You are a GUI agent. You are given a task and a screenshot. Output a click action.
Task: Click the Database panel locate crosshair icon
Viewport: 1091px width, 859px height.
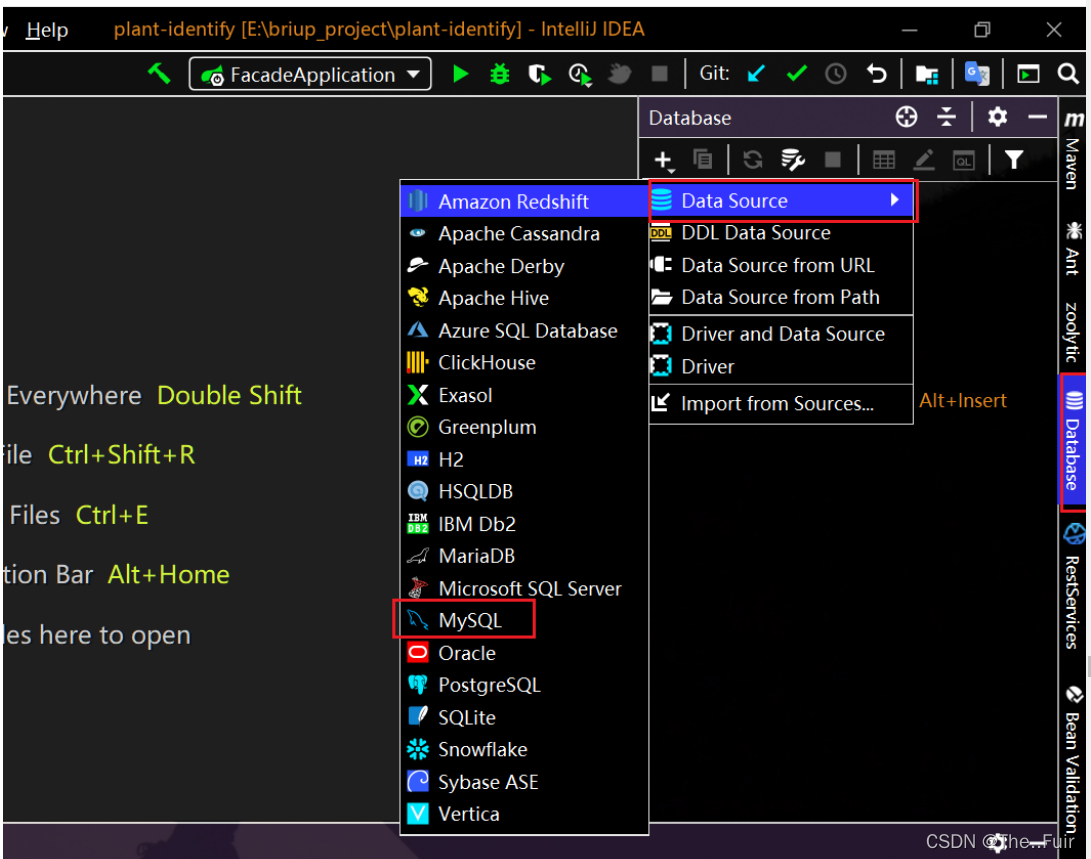(906, 117)
